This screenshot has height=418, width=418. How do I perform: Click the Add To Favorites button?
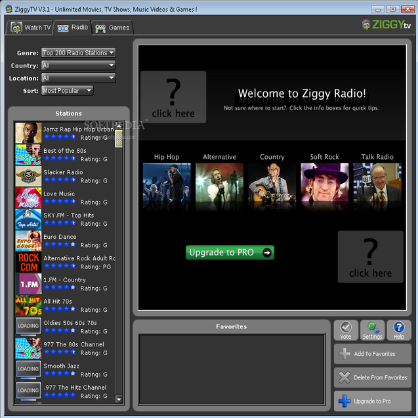tap(372, 354)
